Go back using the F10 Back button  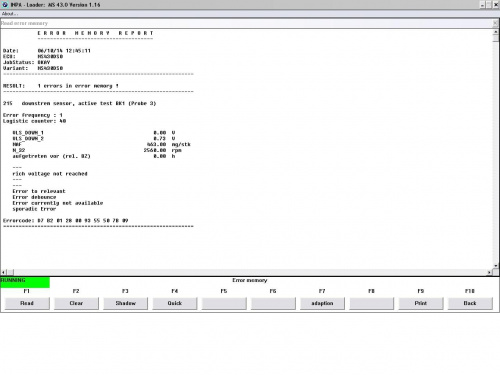pos(470,303)
